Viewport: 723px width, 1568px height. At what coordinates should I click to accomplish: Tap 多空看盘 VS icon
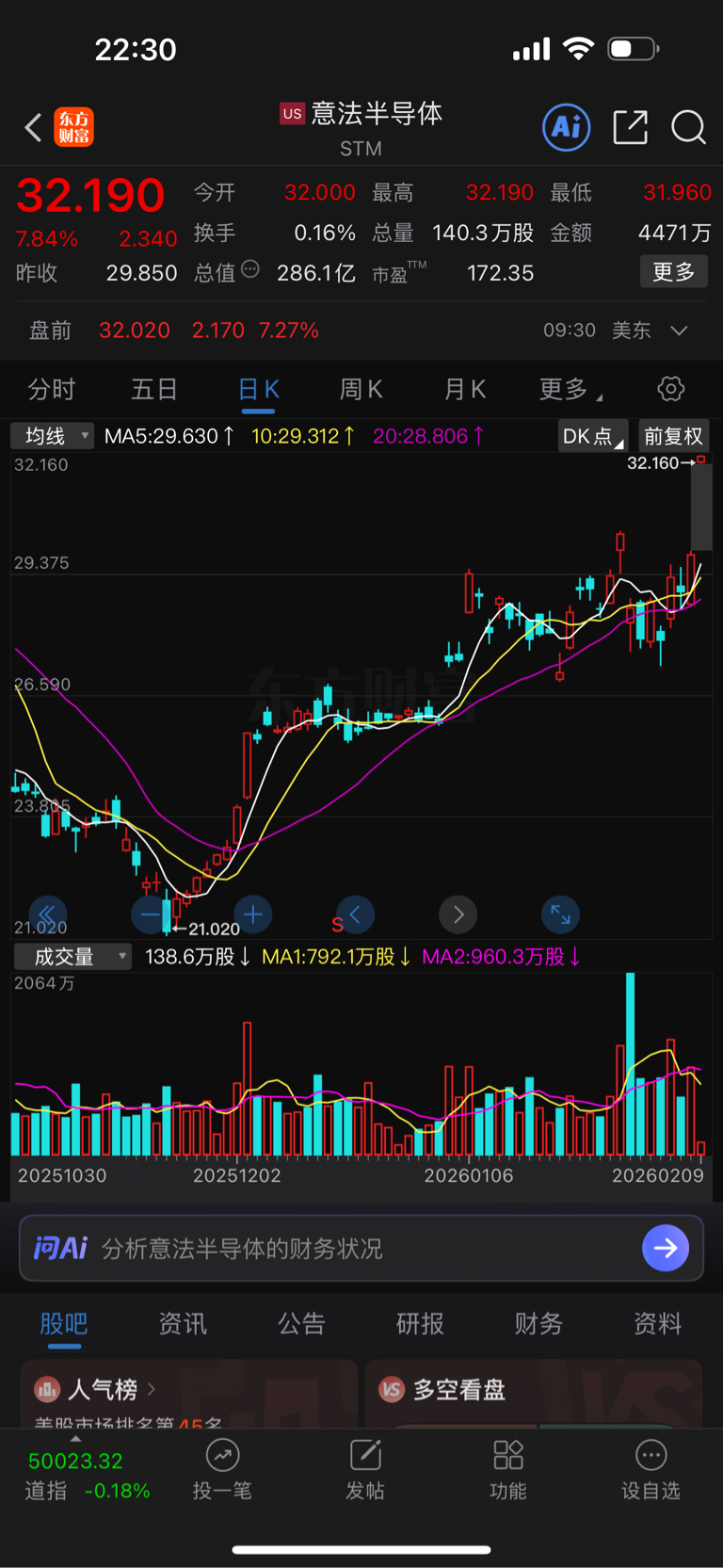click(392, 1389)
